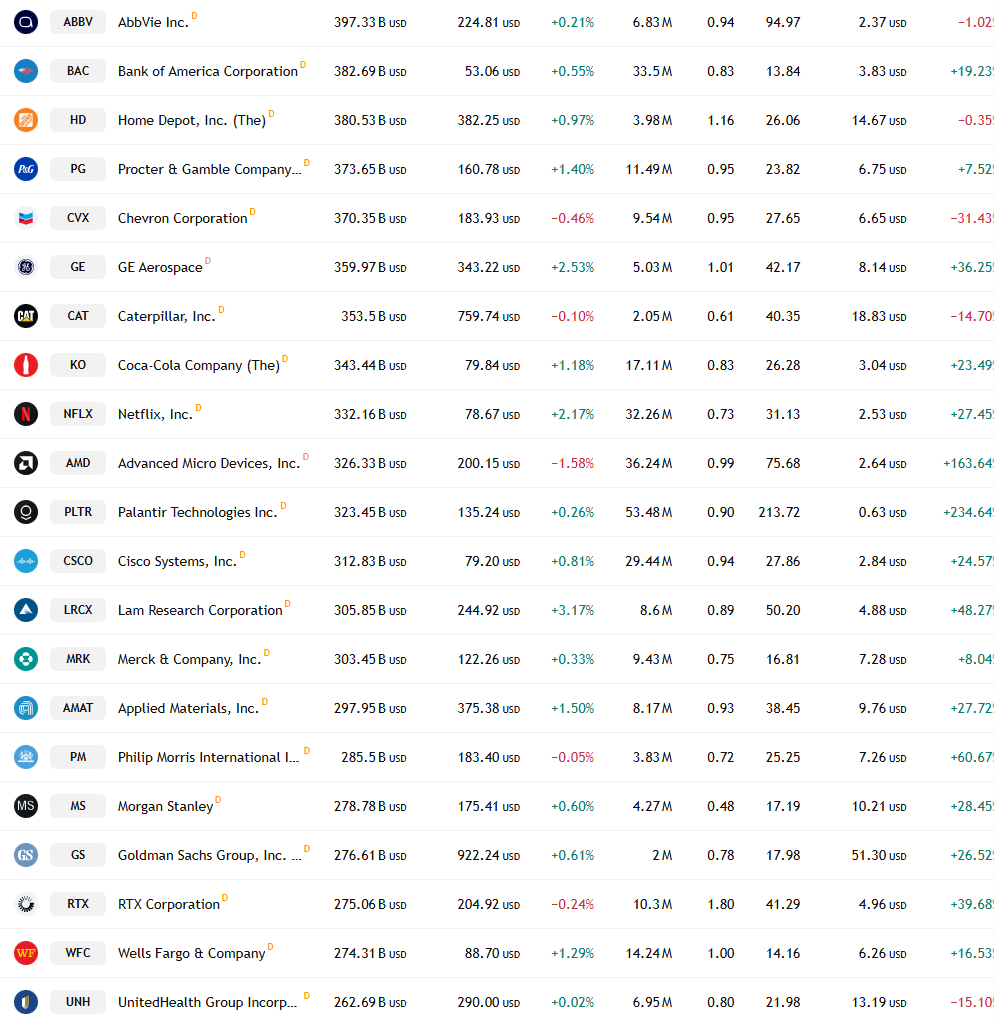This screenshot has height=1023, width=994.
Task: Click the +3.17% change for Lam Research
Action: pos(572,610)
